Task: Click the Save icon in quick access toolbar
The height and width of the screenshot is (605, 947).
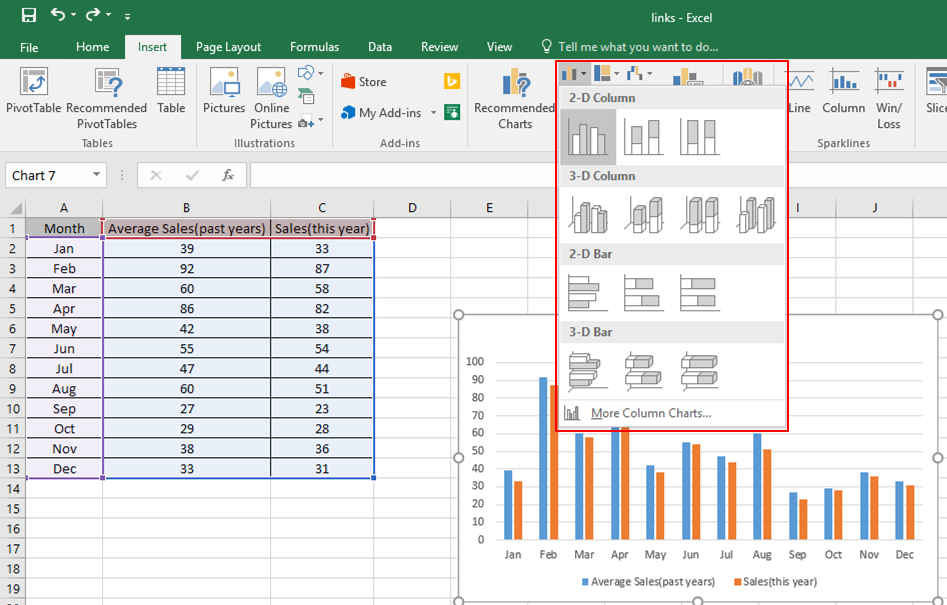Action: pyautogui.click(x=28, y=15)
